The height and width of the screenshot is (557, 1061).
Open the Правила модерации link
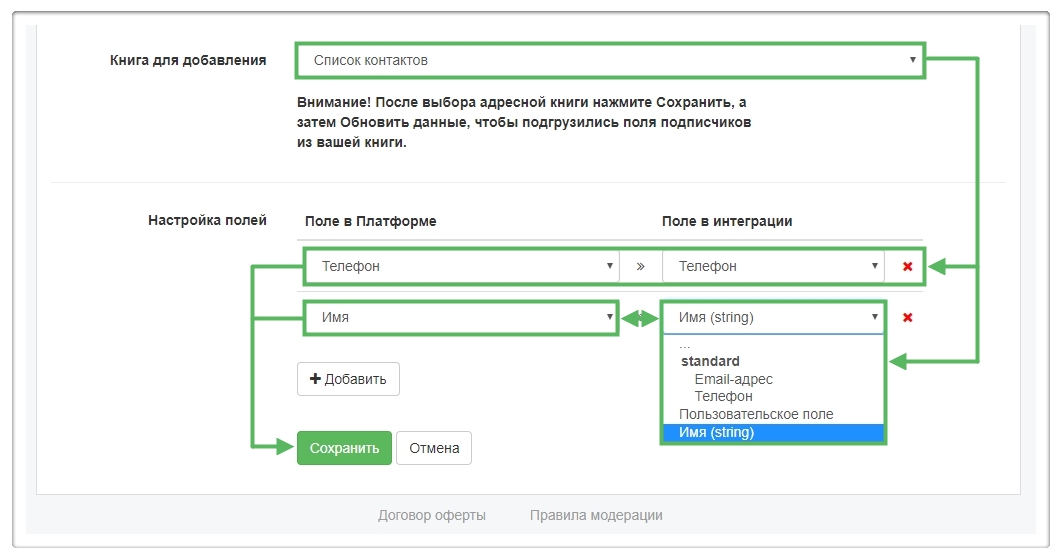[596, 515]
